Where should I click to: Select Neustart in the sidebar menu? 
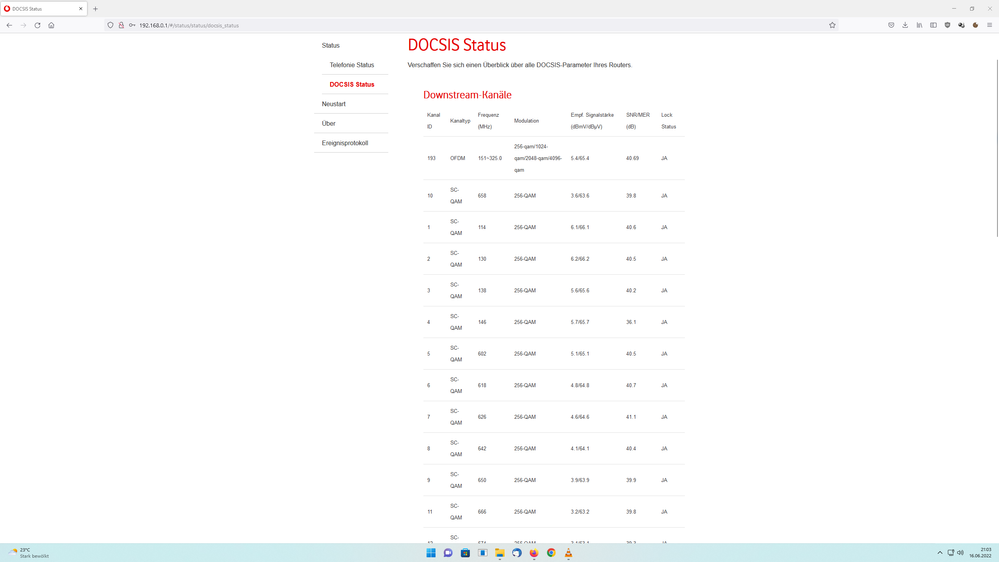(x=334, y=104)
